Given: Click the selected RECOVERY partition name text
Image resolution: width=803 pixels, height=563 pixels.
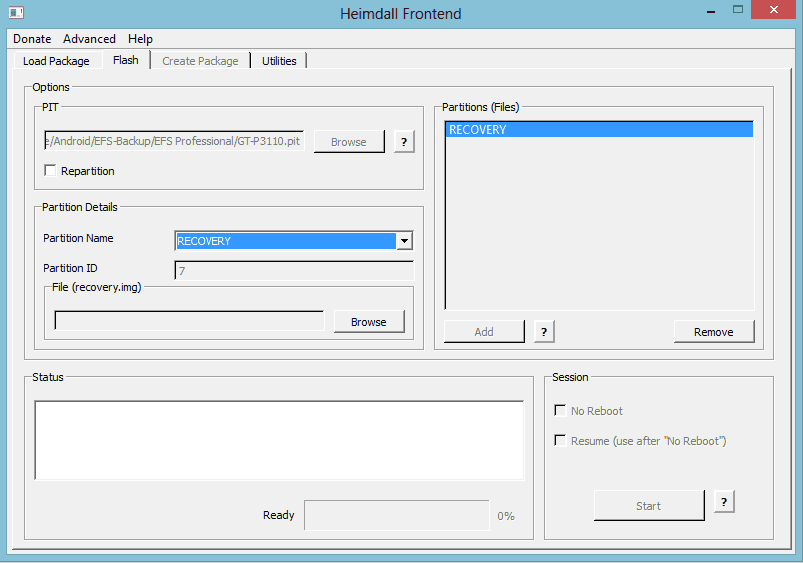Looking at the screenshot, I should click(204, 241).
